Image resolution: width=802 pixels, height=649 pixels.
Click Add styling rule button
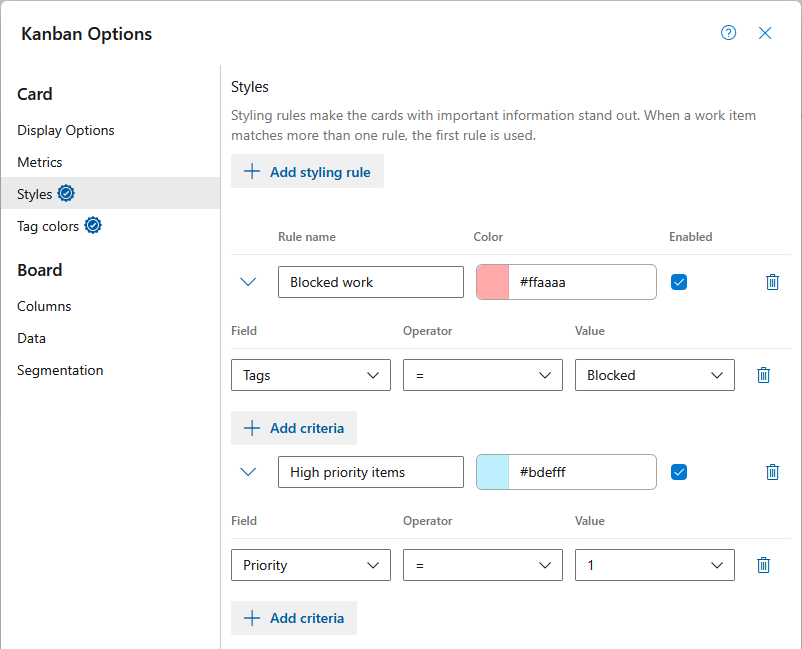307,171
